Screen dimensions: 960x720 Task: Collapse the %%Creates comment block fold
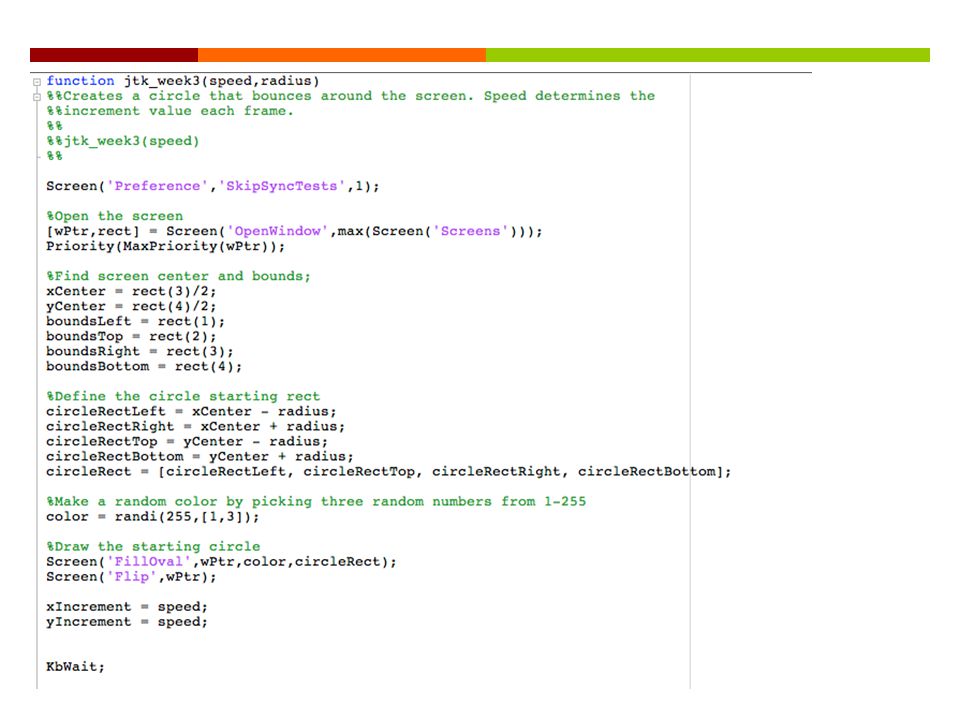click(37, 97)
